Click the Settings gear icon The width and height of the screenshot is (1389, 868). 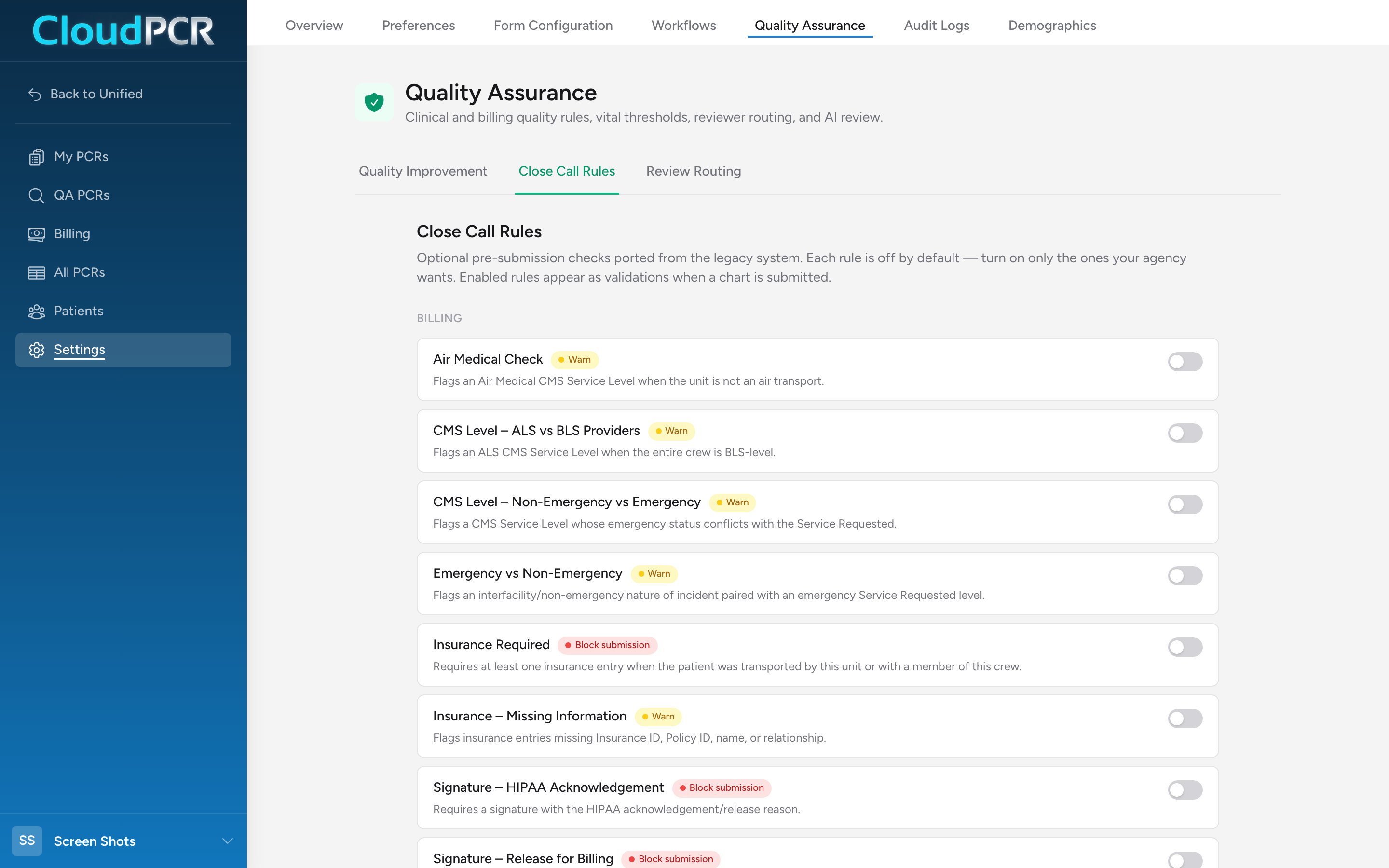[36, 350]
